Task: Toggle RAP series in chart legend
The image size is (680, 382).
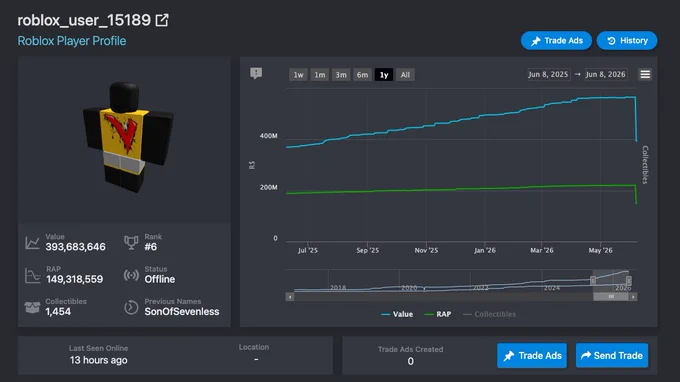Action: click(438, 314)
